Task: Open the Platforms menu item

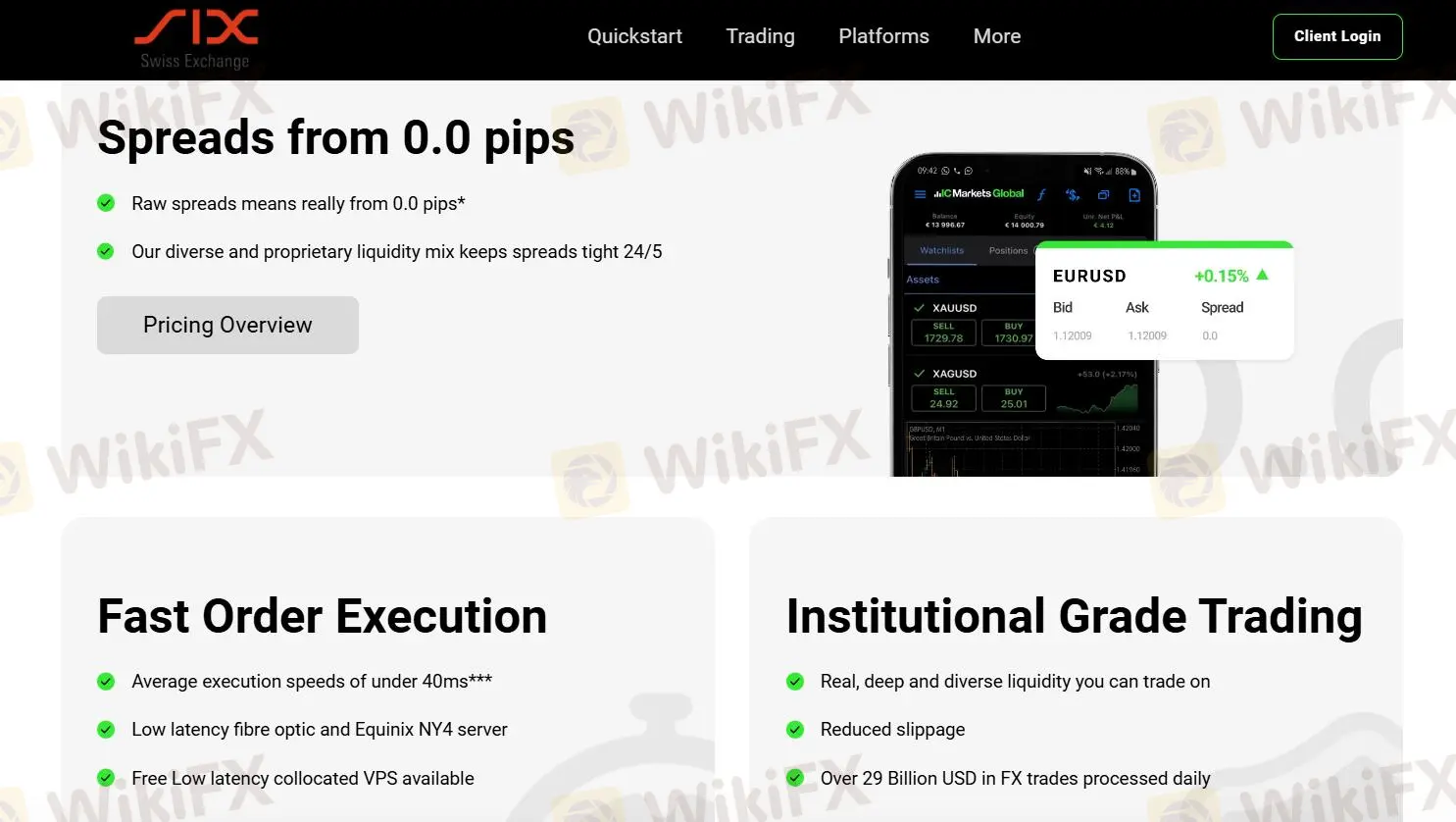Action: 883,36
